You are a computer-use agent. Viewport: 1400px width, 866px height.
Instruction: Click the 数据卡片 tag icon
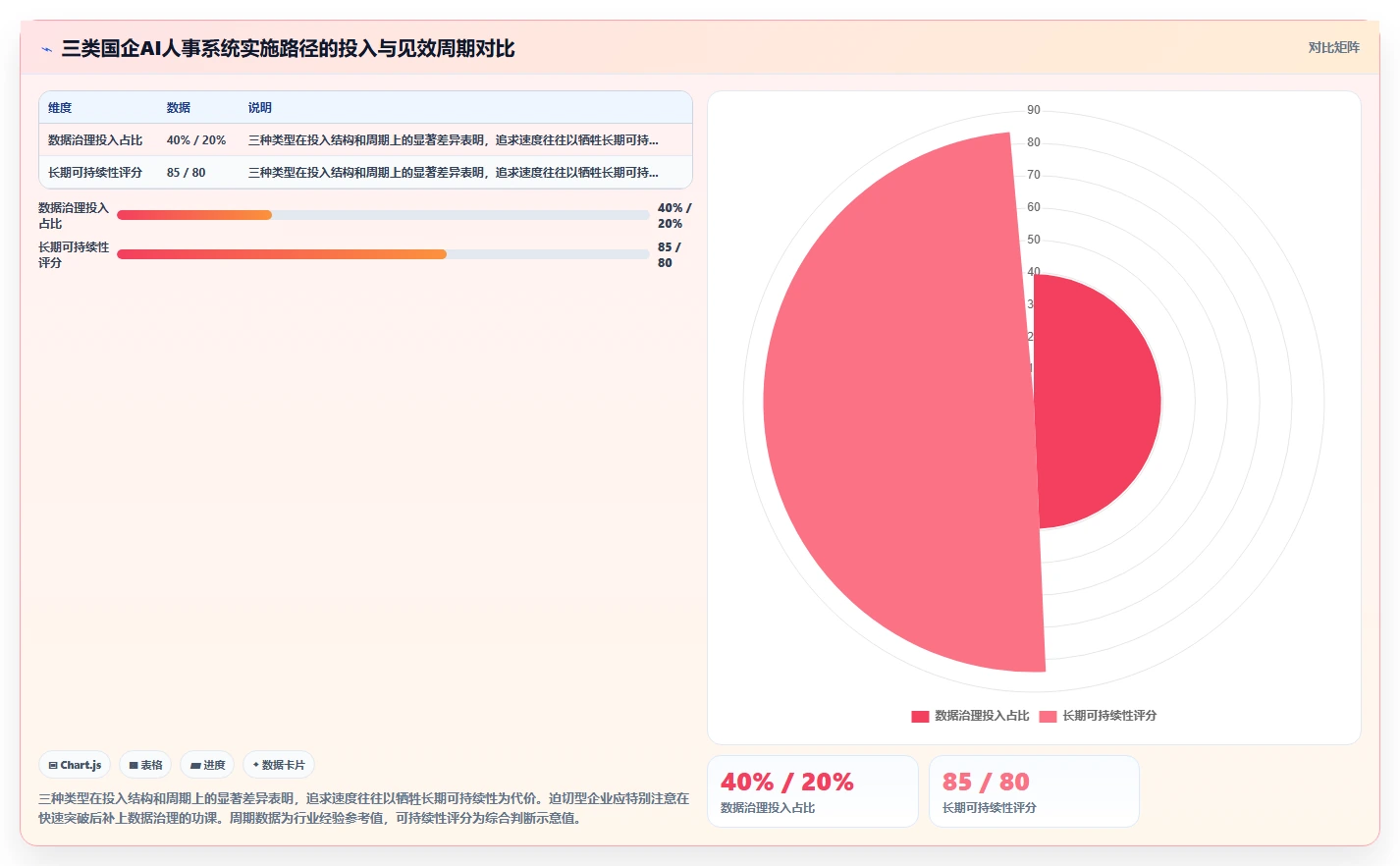pos(256,765)
